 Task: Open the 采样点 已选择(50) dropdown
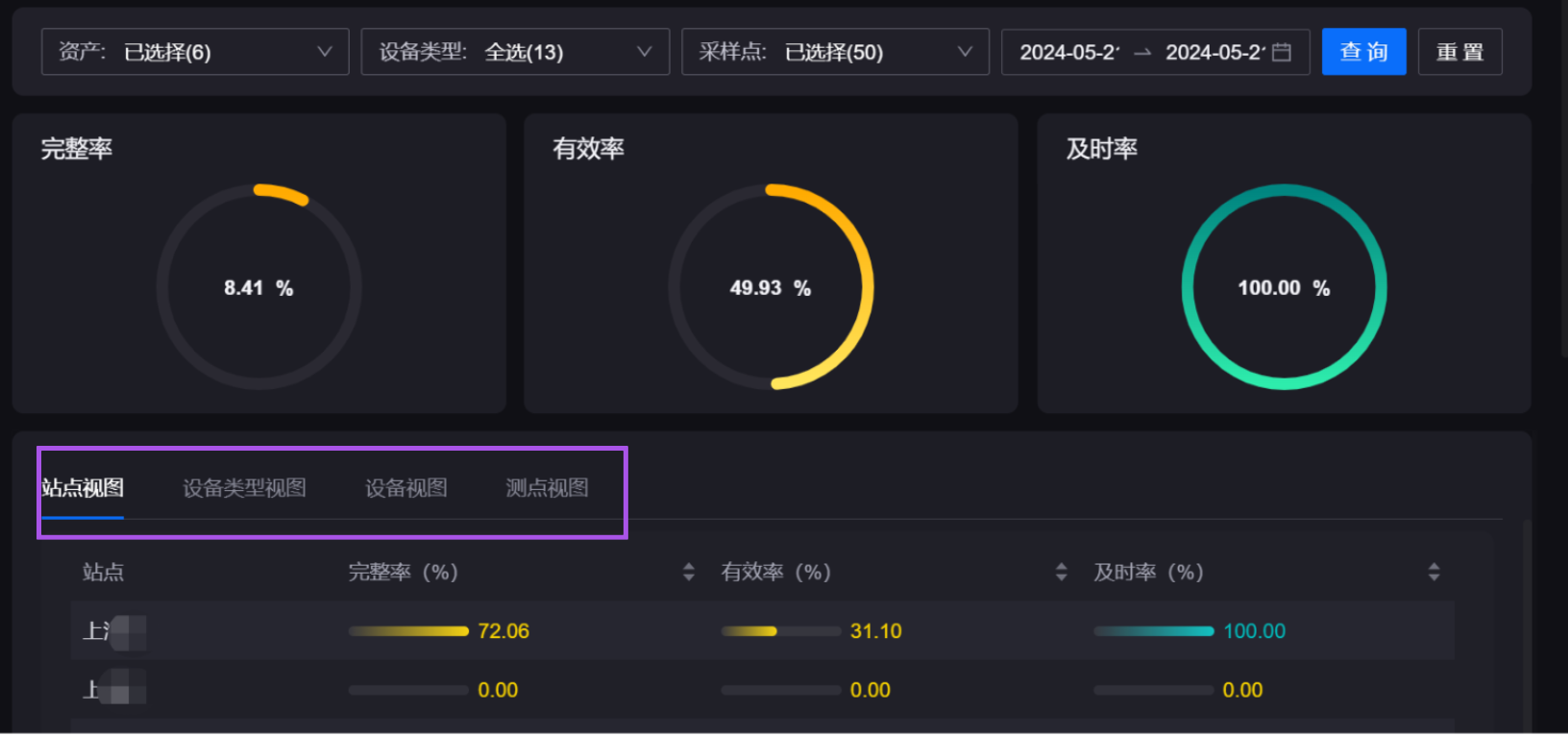click(835, 52)
